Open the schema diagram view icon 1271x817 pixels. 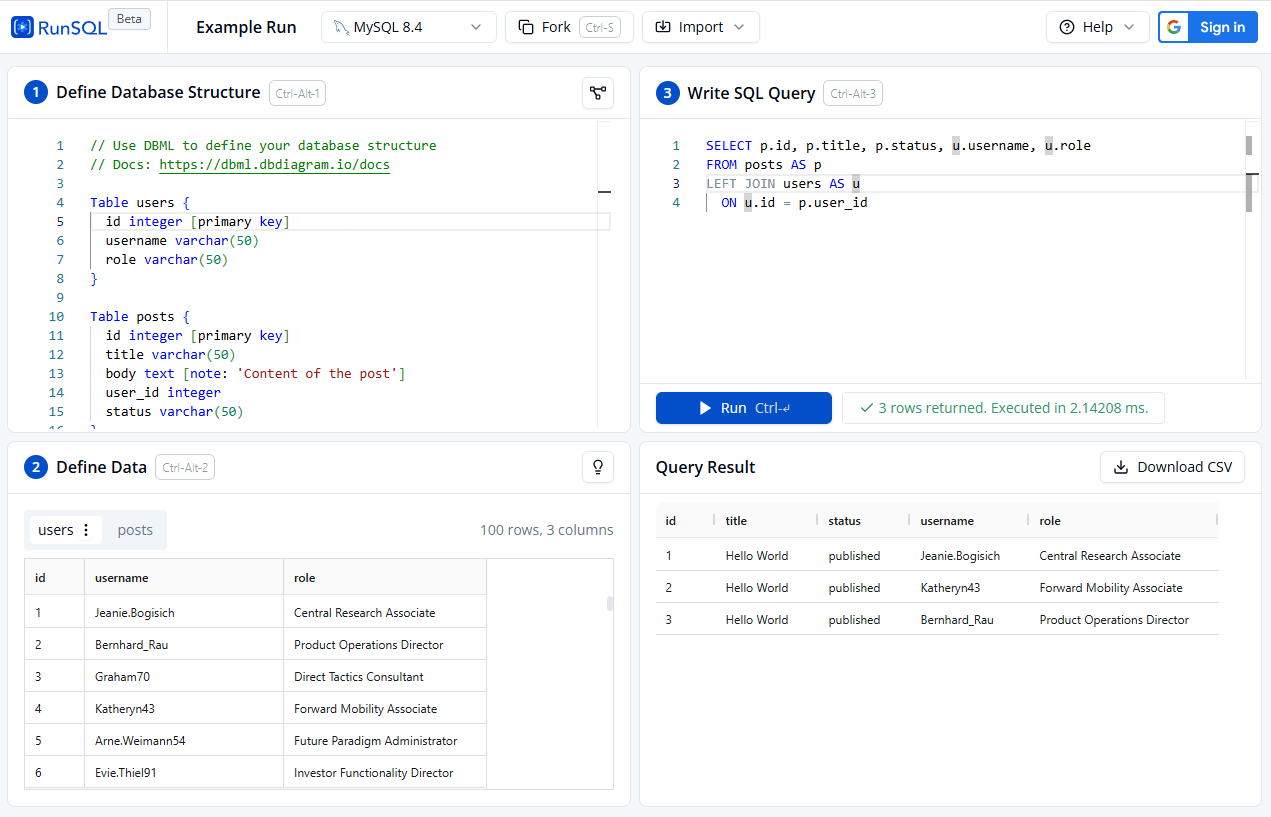(598, 93)
